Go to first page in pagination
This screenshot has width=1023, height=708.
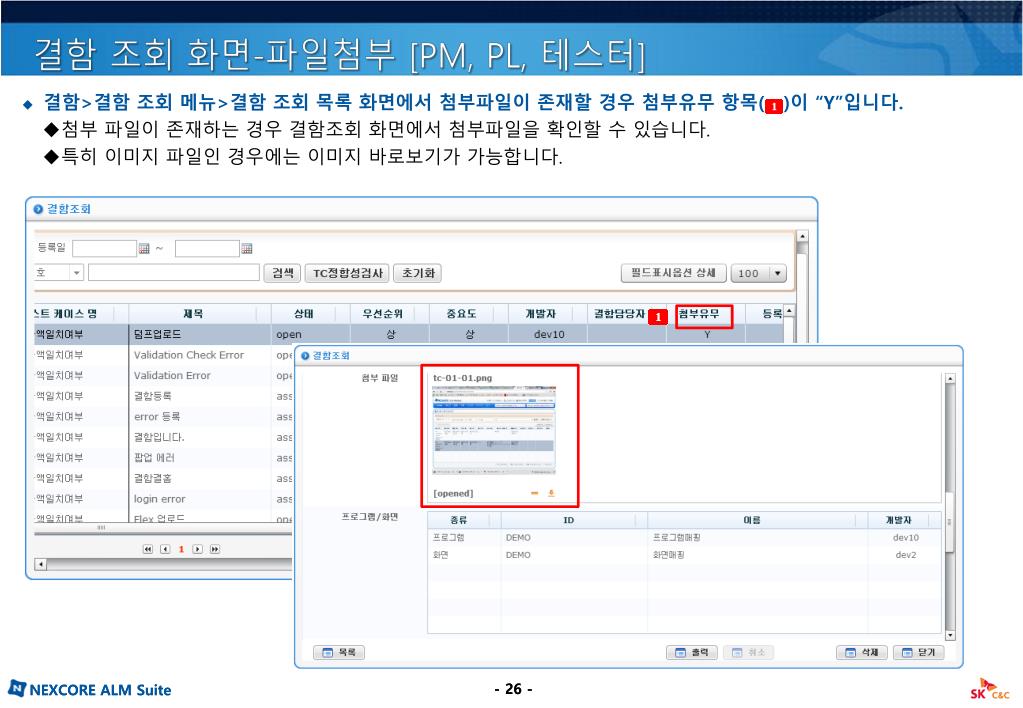pos(149,549)
